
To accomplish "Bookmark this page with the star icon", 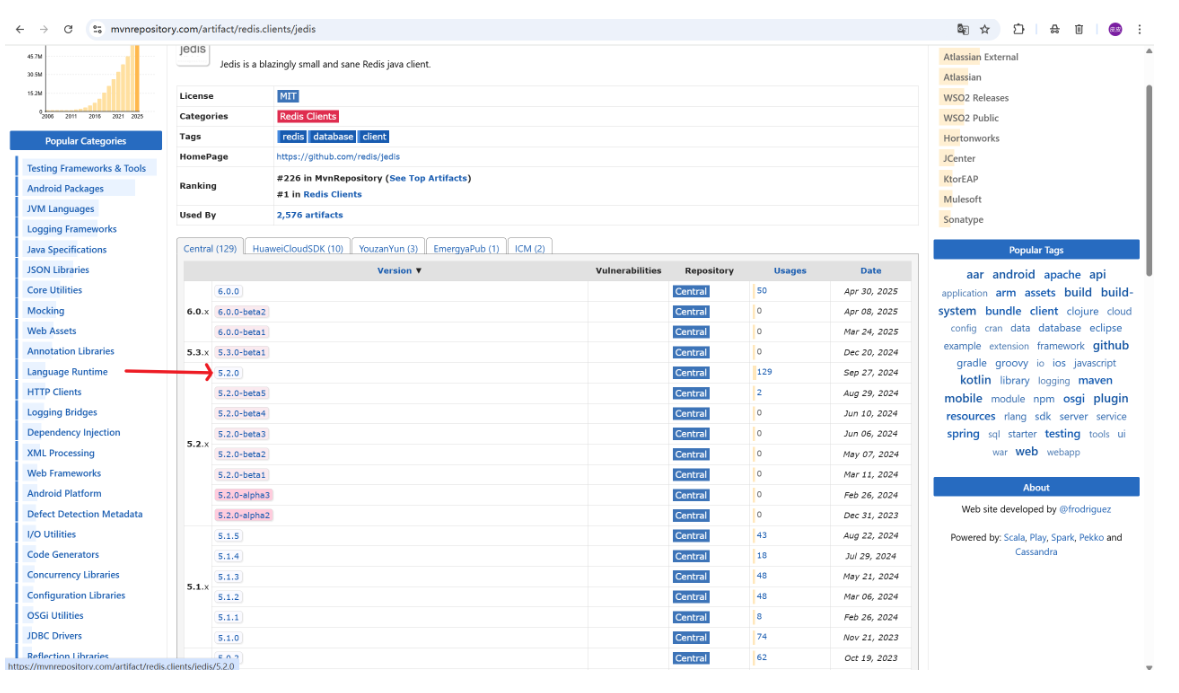I will pyautogui.click(x=985, y=29).
